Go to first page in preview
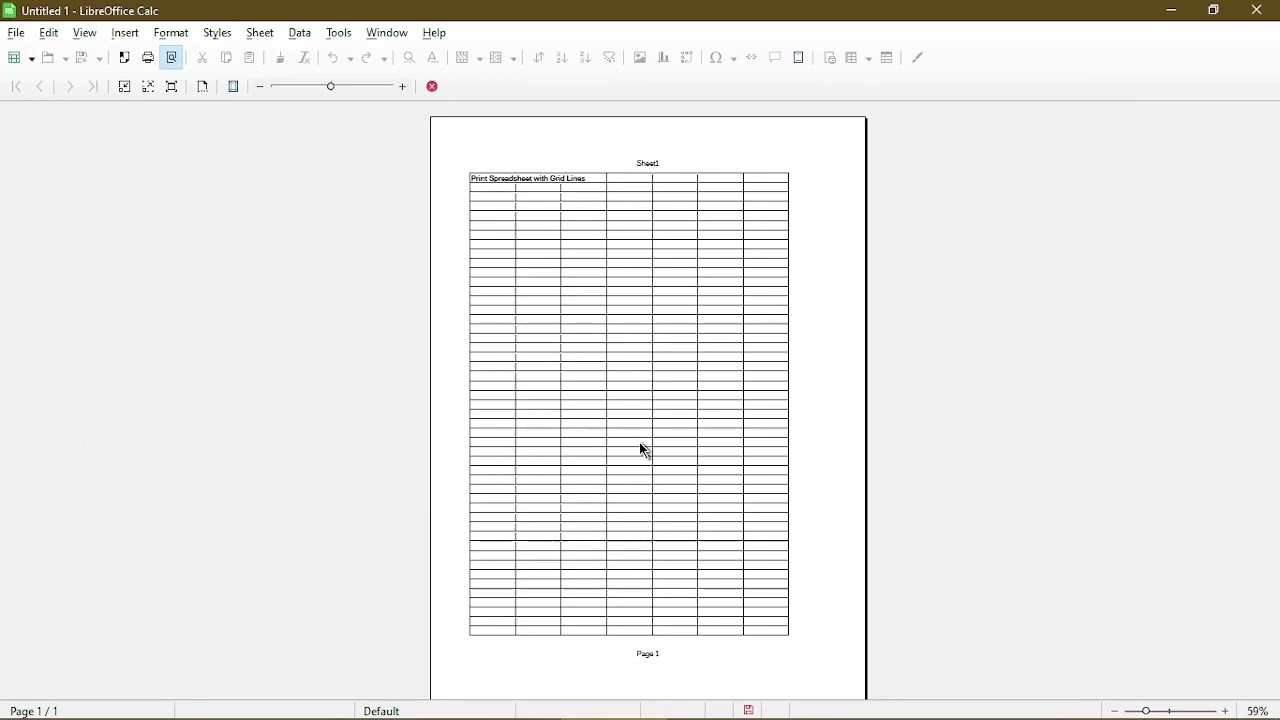Image resolution: width=1280 pixels, height=720 pixels. point(17,87)
